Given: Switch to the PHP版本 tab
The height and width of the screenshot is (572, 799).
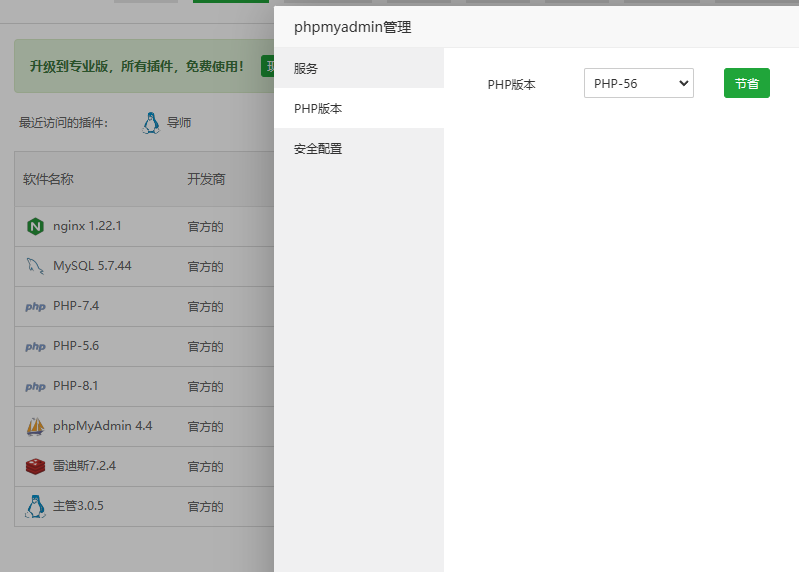Looking at the screenshot, I should (x=359, y=108).
